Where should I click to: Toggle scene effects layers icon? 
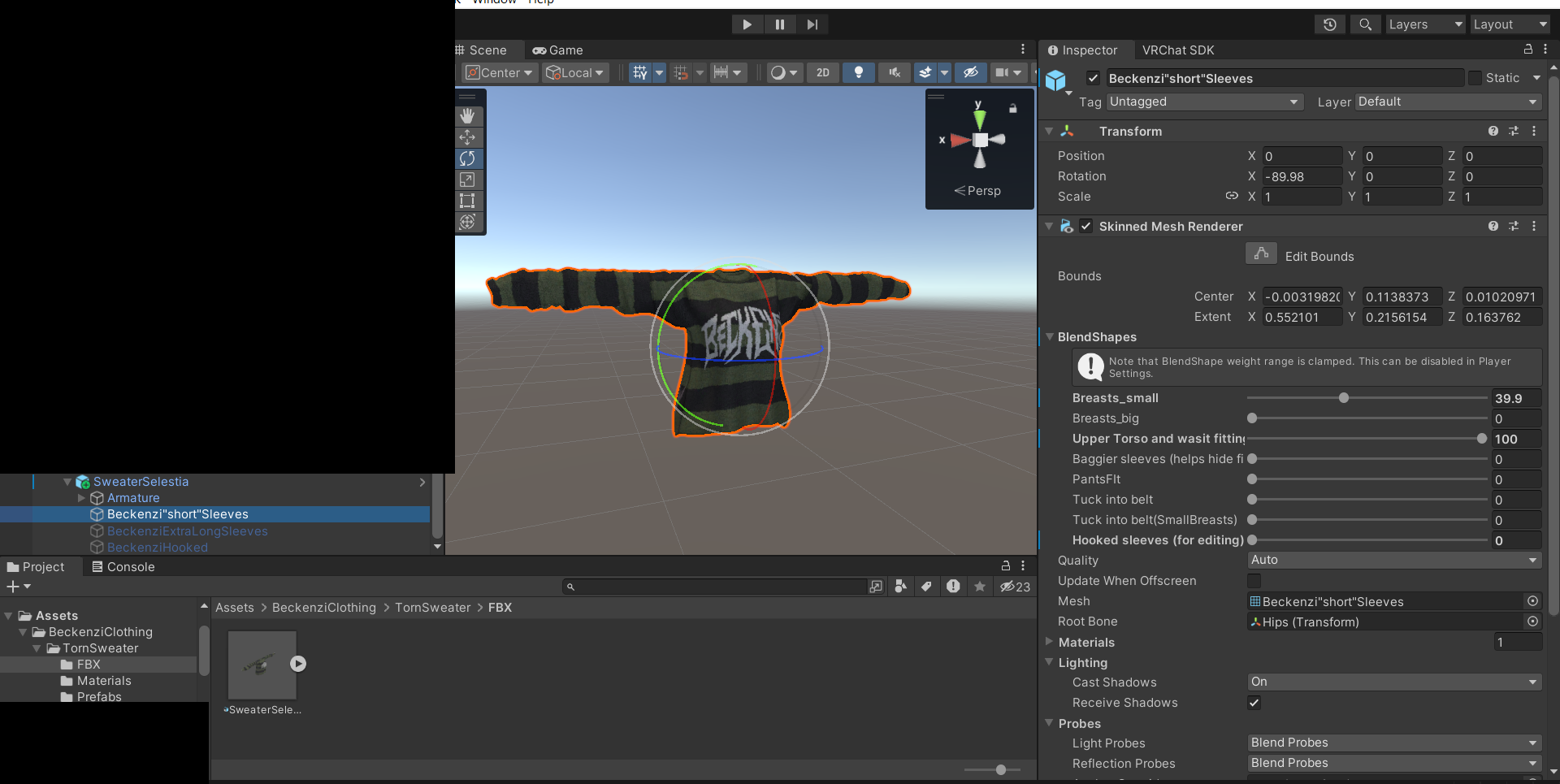pos(925,72)
